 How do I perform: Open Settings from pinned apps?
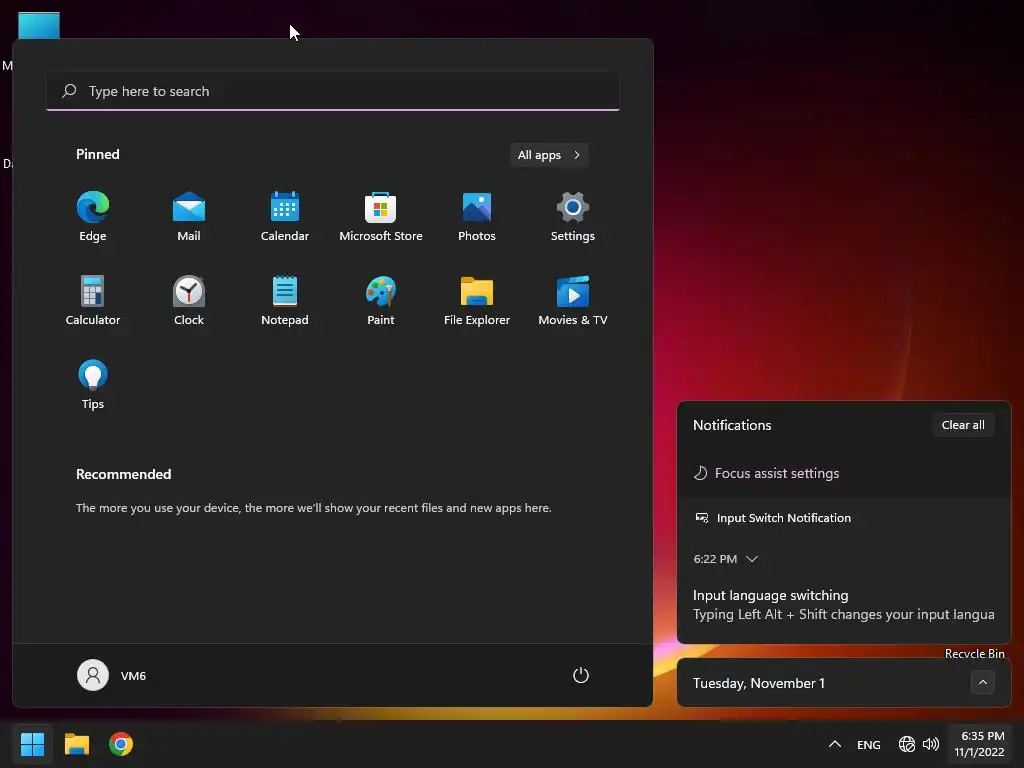tap(573, 216)
